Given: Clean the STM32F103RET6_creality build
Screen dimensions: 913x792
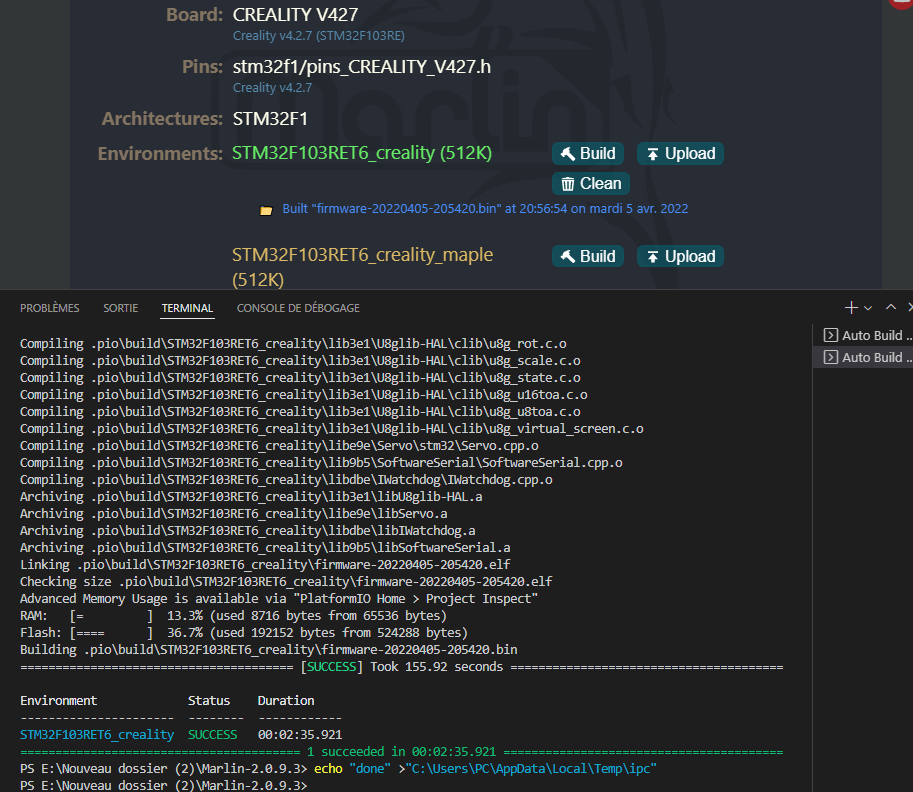Looking at the screenshot, I should (590, 183).
